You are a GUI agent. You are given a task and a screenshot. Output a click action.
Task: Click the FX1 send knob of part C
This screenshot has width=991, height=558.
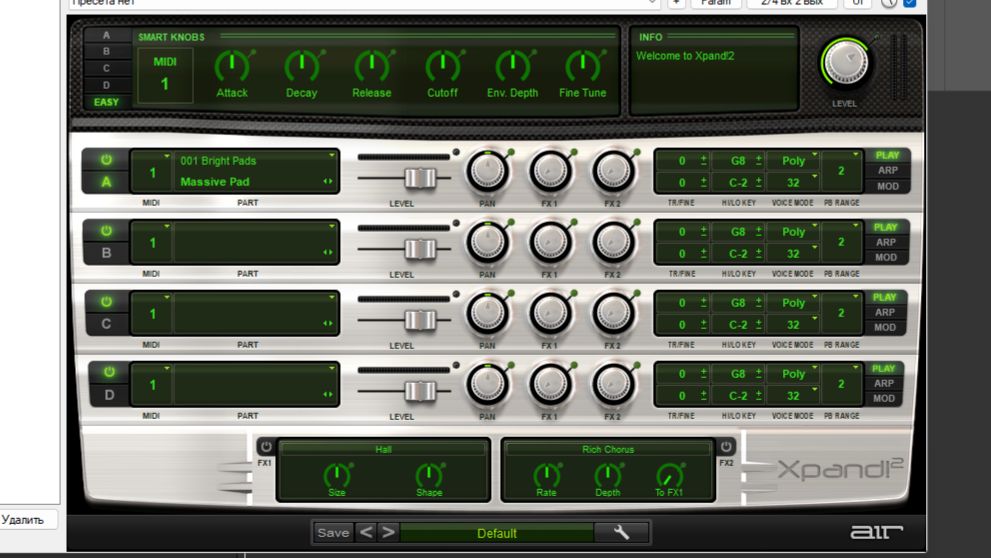[550, 313]
